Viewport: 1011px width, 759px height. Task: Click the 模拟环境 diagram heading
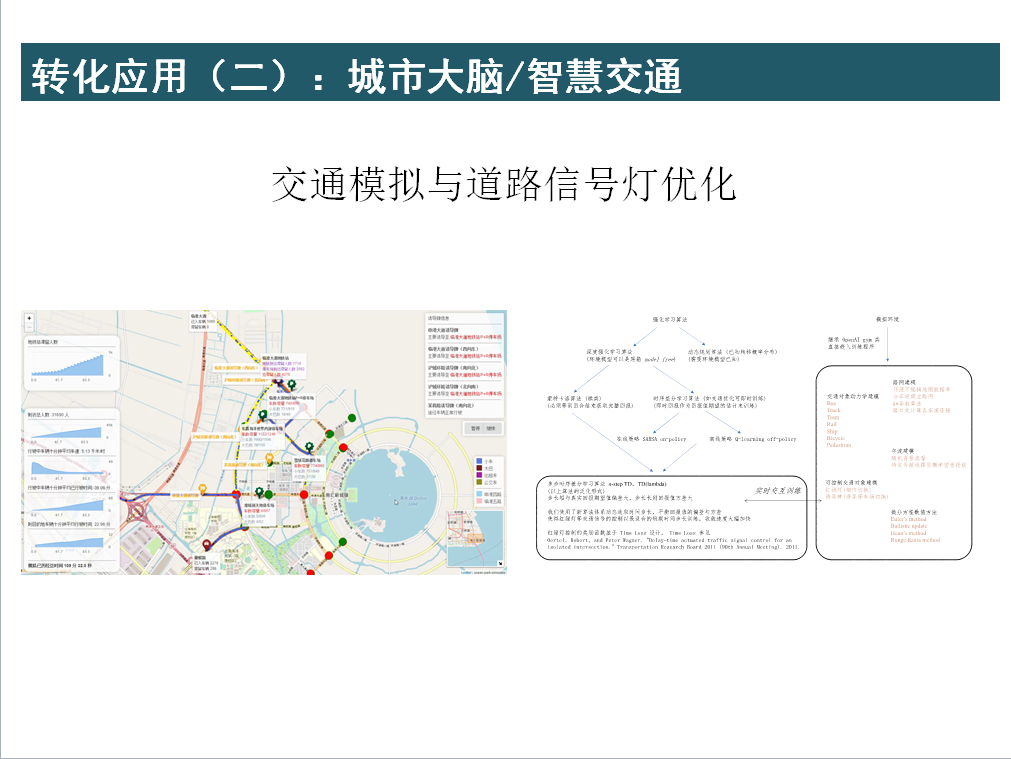(887, 319)
